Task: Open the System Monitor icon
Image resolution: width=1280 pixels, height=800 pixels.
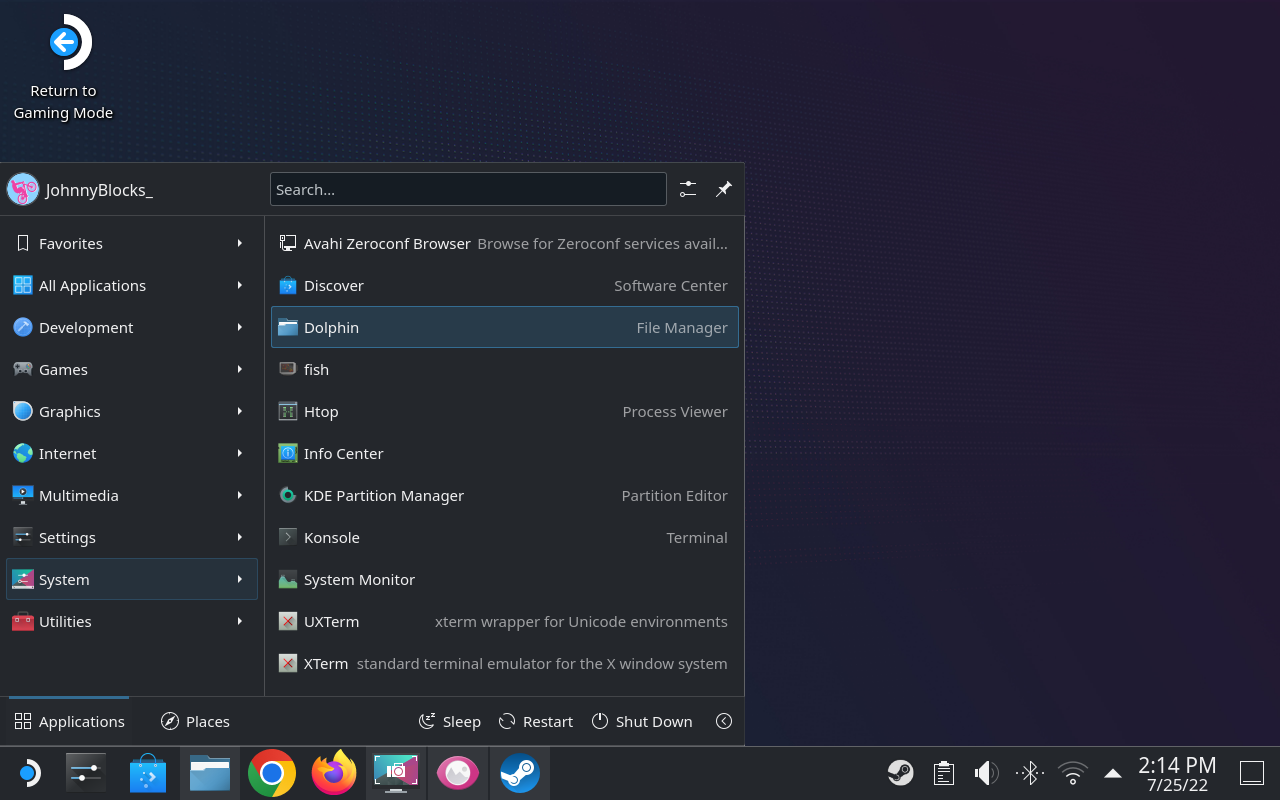Action: pos(288,579)
